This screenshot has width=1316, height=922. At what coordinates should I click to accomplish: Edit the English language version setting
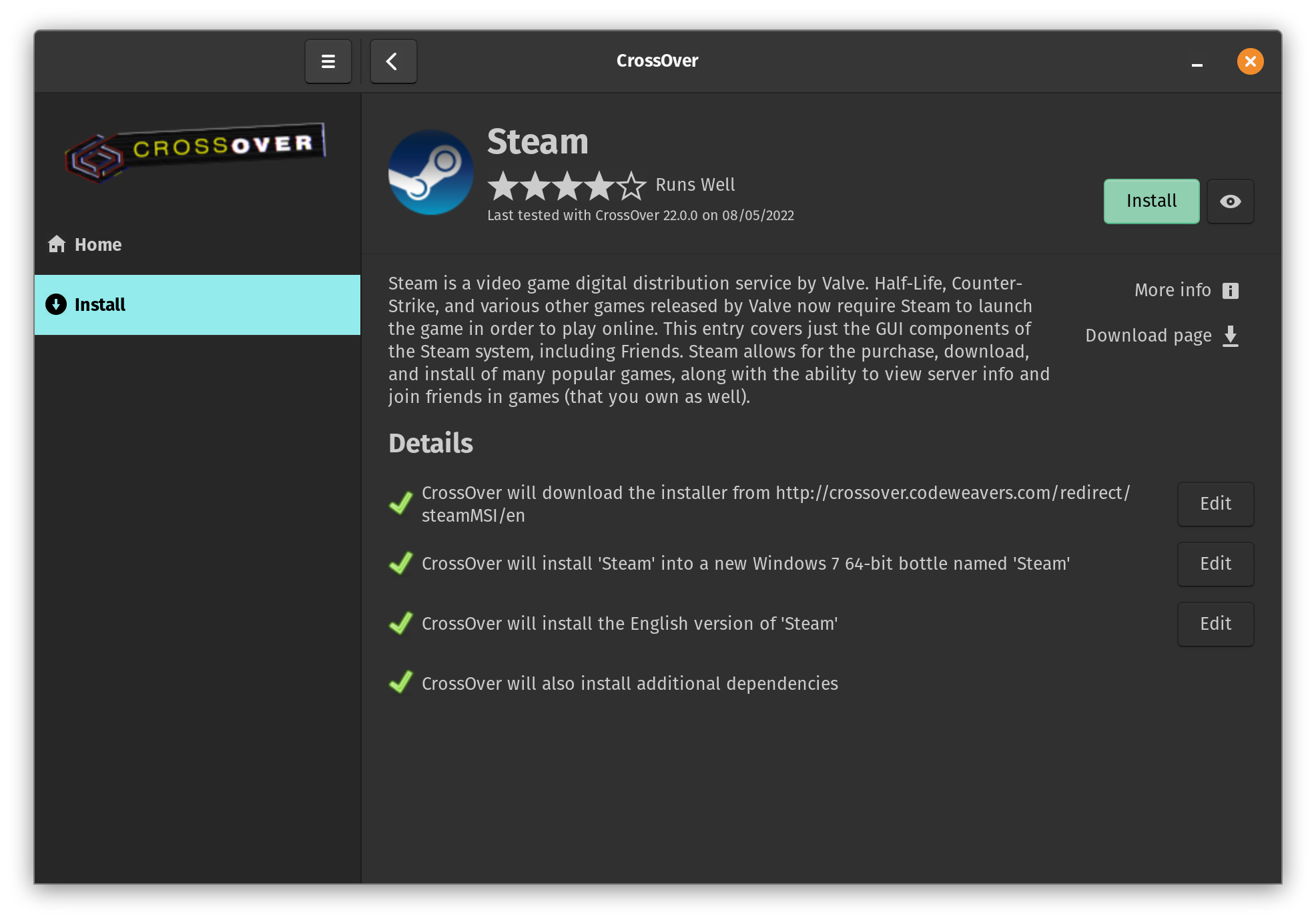[x=1215, y=624]
